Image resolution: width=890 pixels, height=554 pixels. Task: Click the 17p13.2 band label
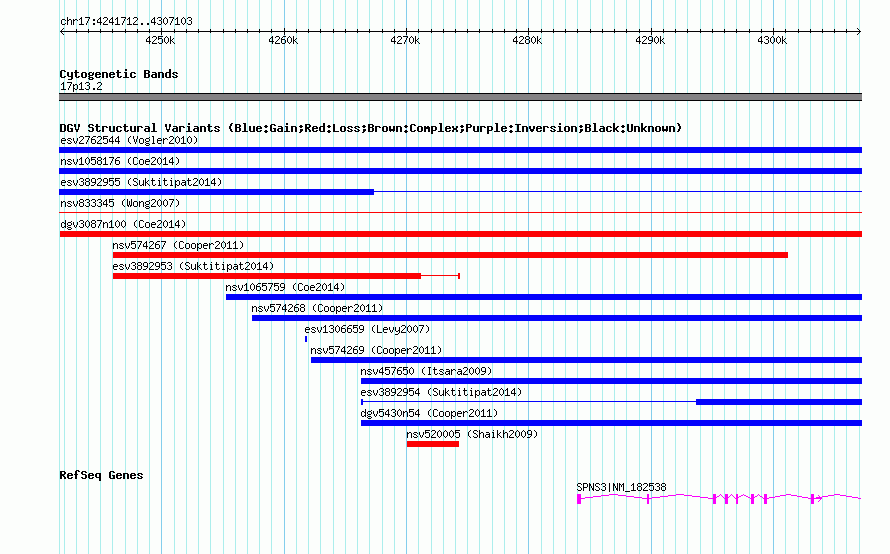[81, 86]
